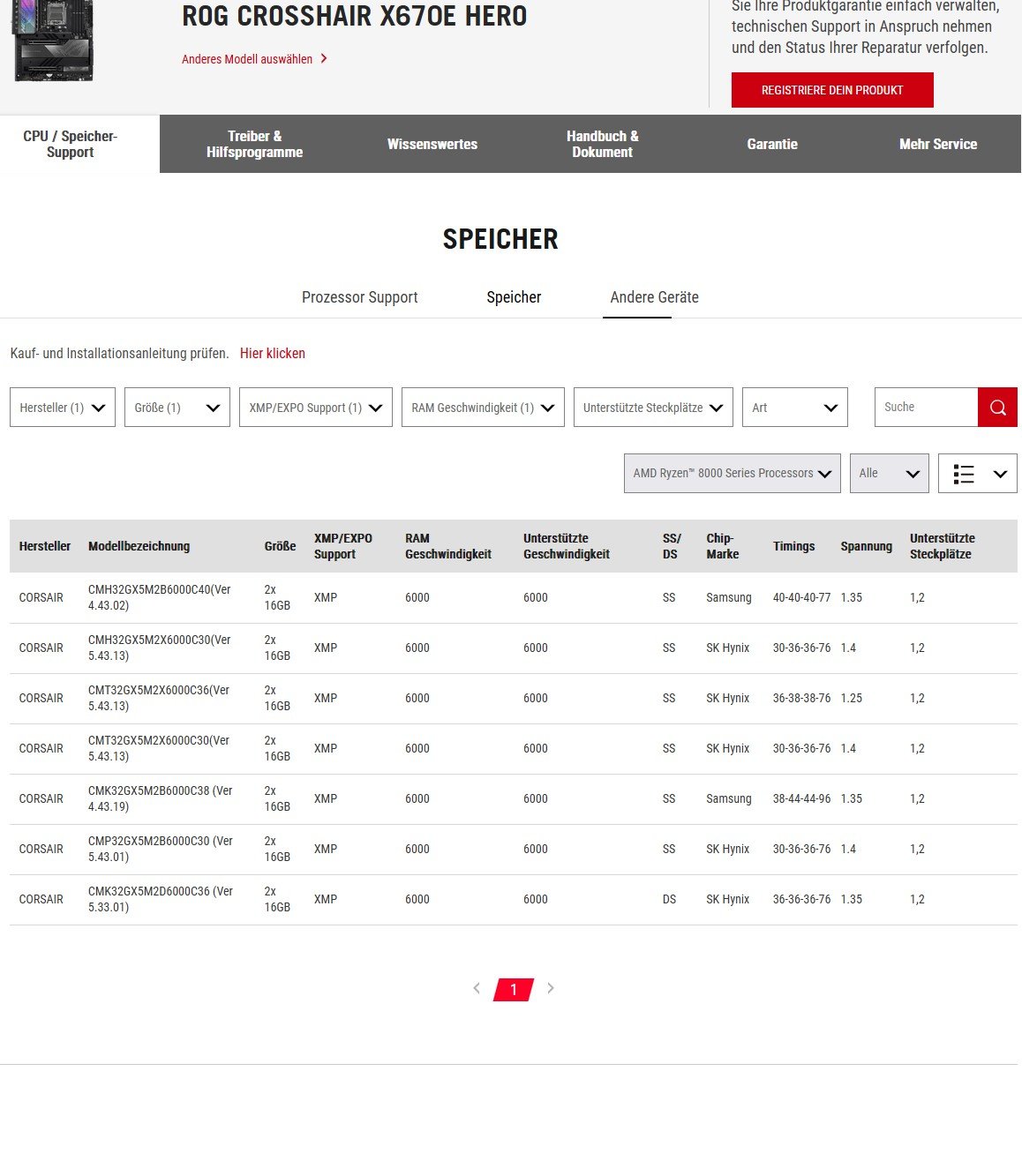
Task: Open Treiber & Hilfsprogramme tab
Action: [x=254, y=144]
